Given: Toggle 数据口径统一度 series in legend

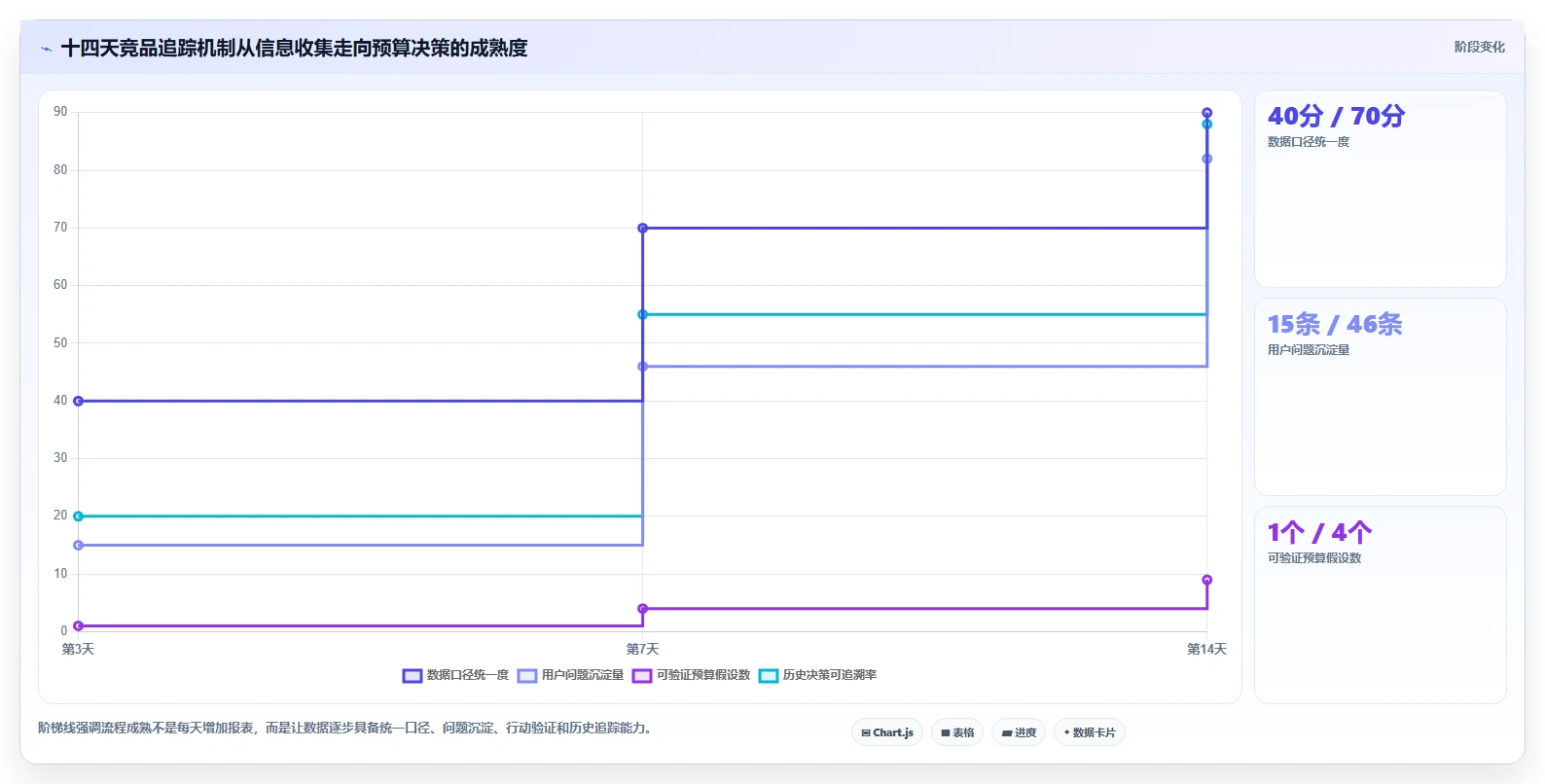Looking at the screenshot, I should tap(455, 675).
